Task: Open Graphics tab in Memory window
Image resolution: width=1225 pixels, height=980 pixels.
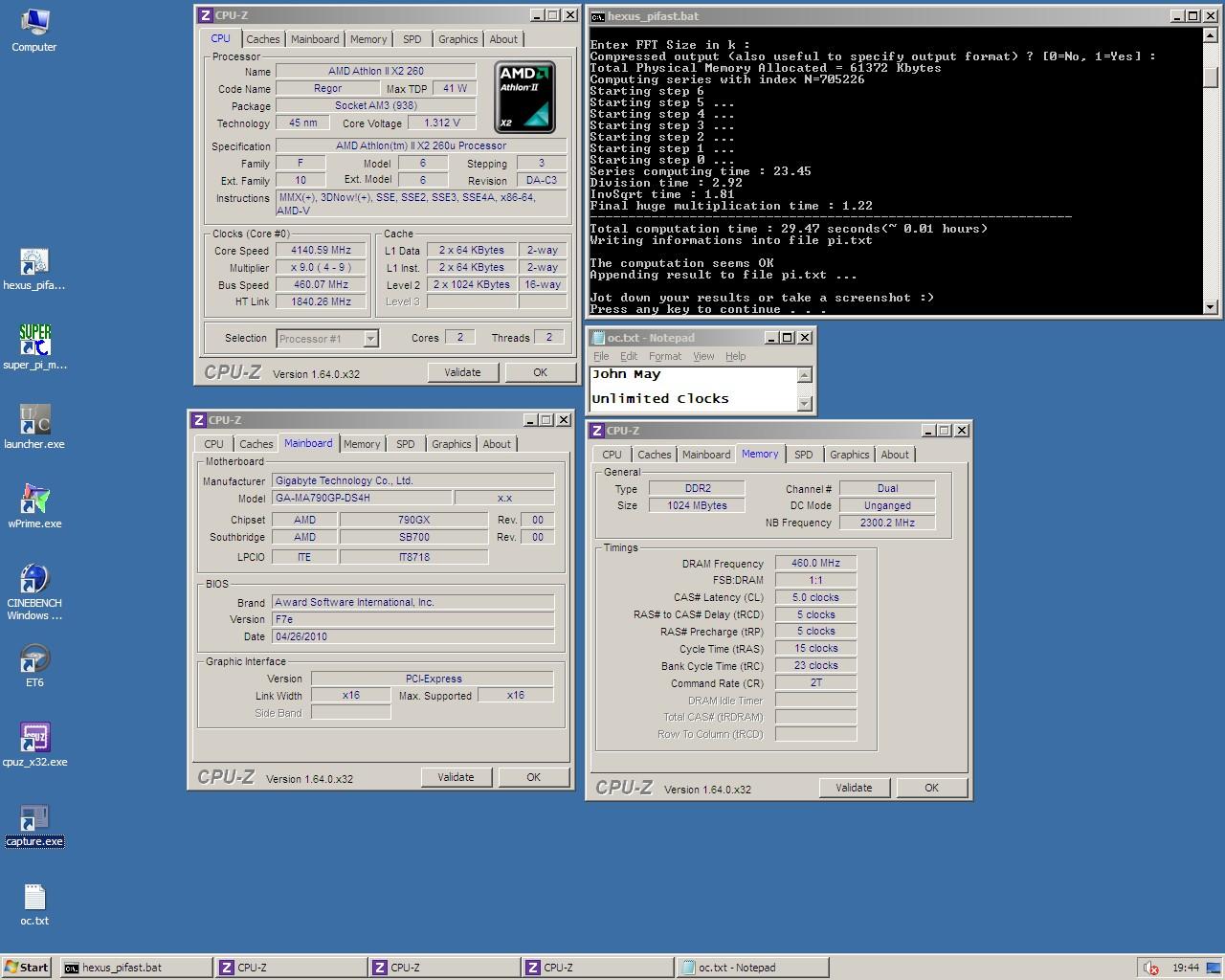Action: [850, 455]
